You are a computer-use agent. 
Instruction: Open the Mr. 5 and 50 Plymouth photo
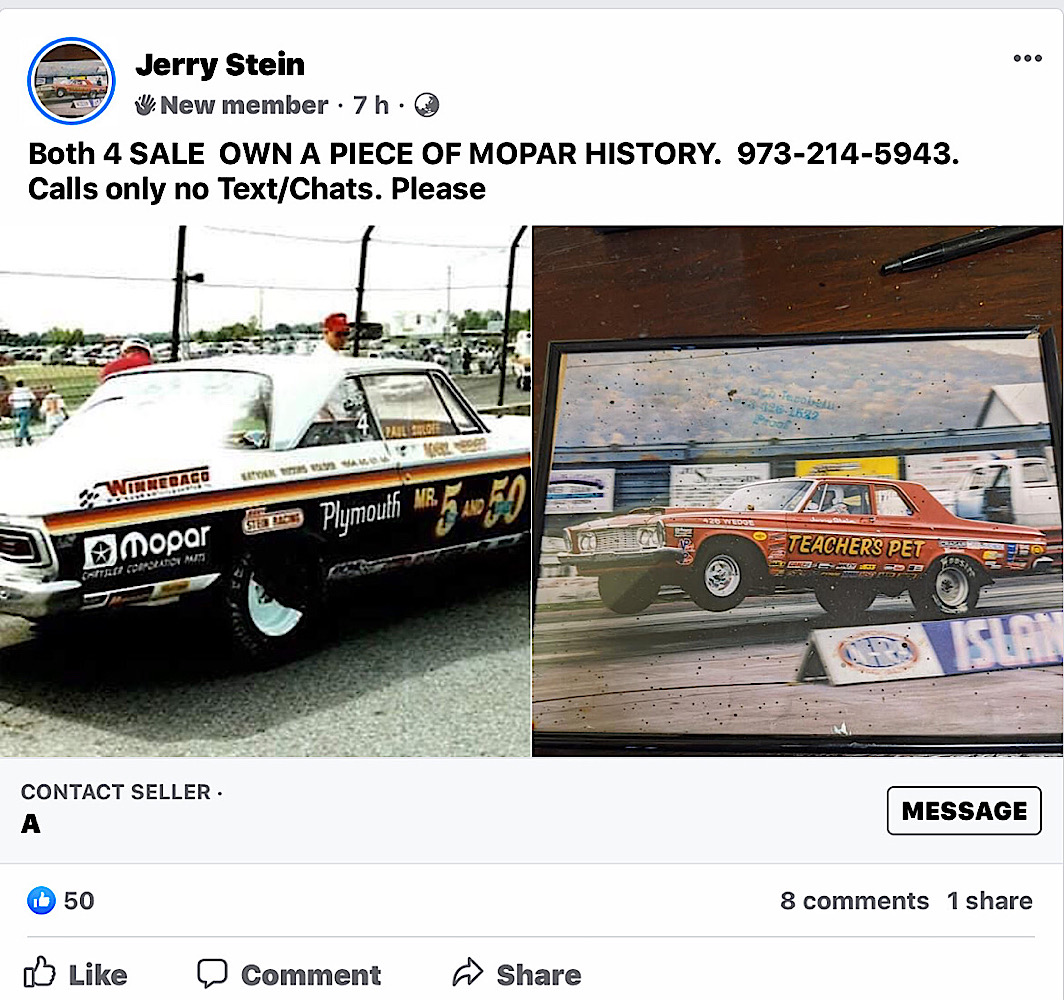coord(265,491)
